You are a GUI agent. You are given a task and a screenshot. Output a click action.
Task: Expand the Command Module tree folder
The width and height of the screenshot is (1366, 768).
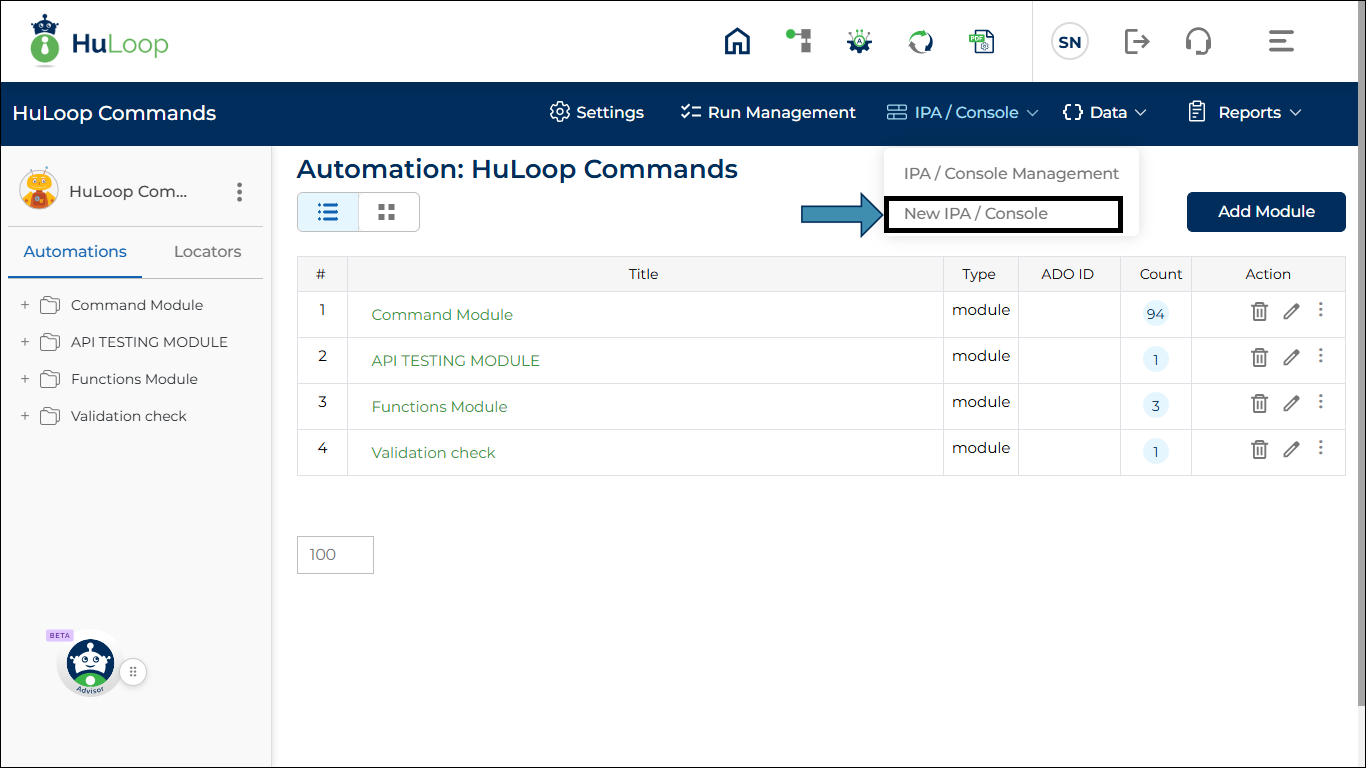click(25, 305)
